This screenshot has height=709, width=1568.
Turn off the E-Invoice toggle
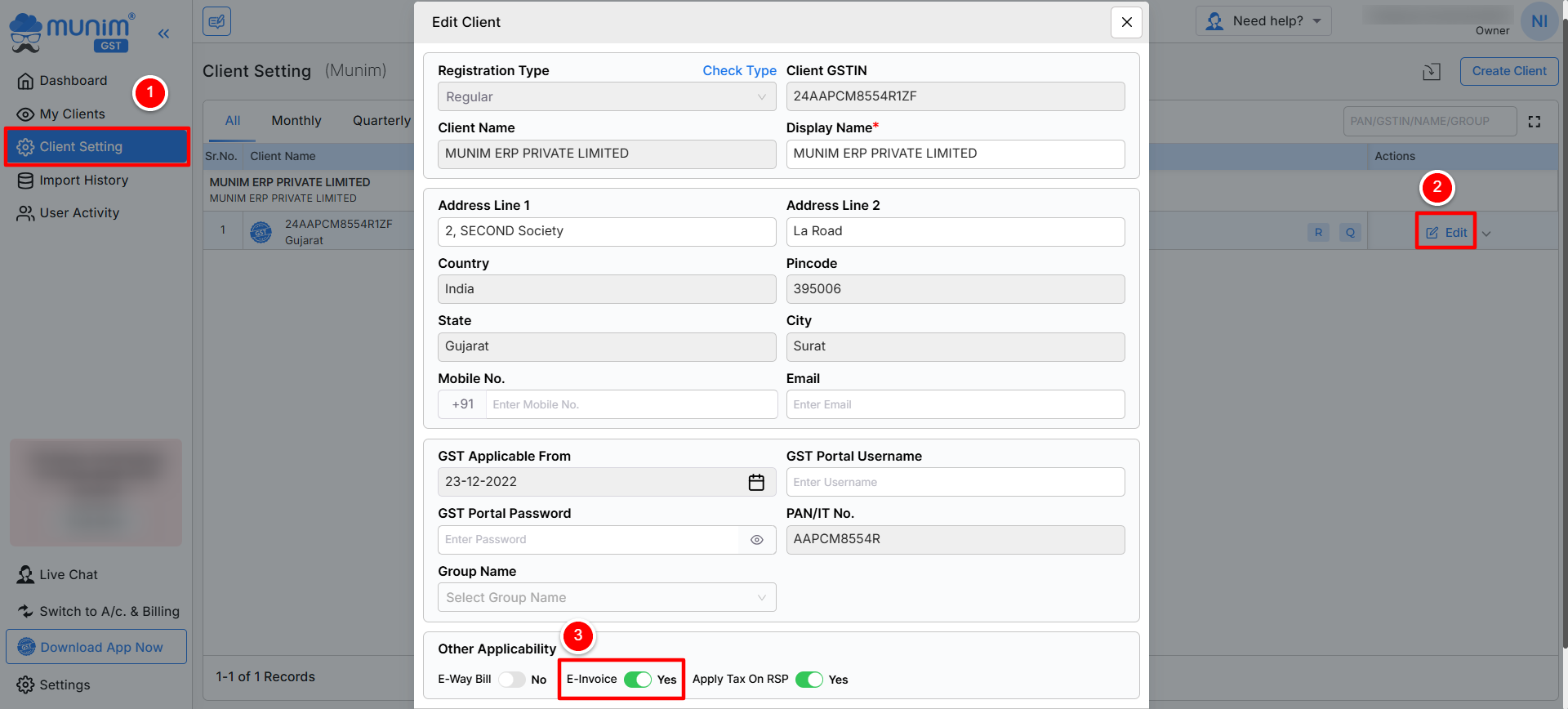click(x=637, y=680)
